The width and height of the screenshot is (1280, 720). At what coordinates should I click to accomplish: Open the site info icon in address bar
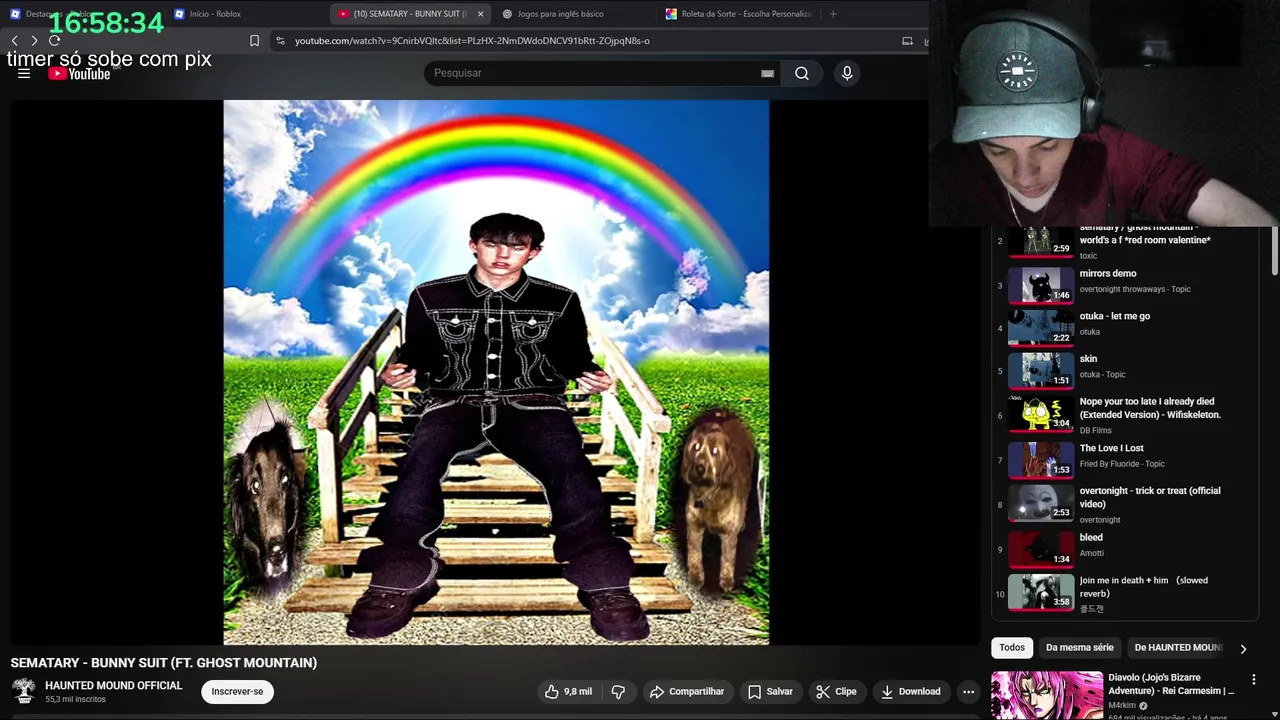(x=280, y=41)
